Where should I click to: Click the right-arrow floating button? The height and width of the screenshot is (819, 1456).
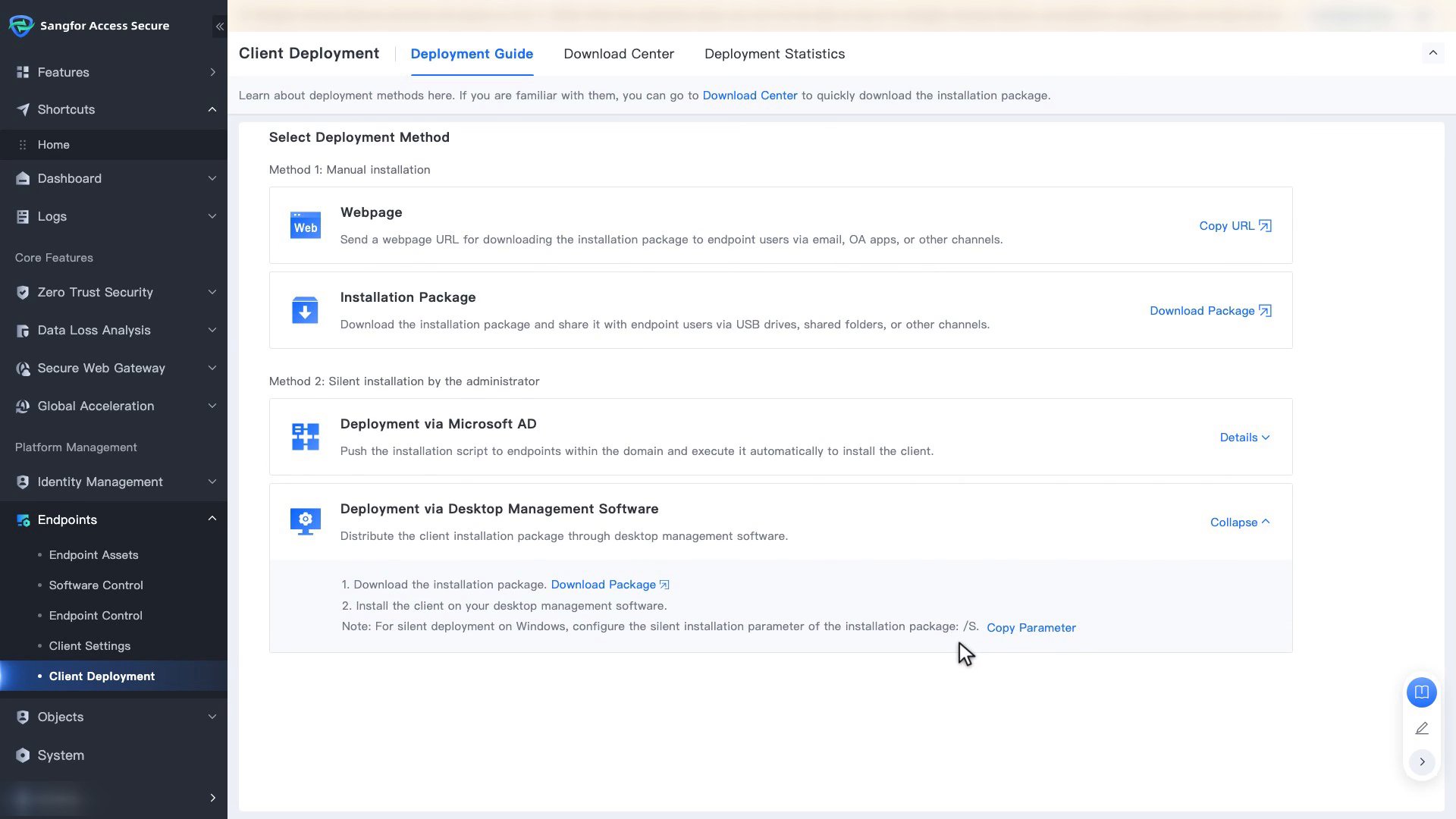pos(1422,761)
